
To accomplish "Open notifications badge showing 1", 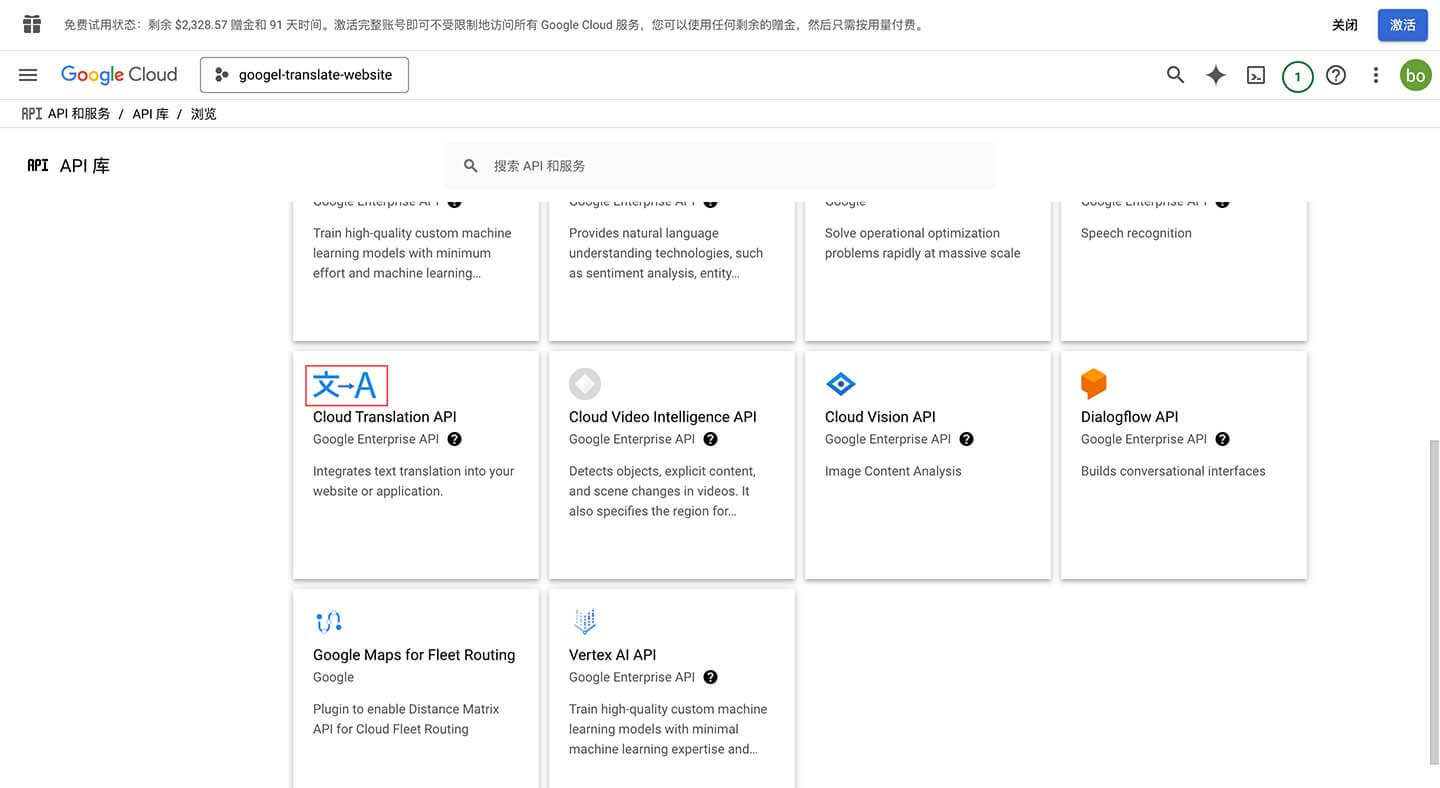I will (1298, 76).
